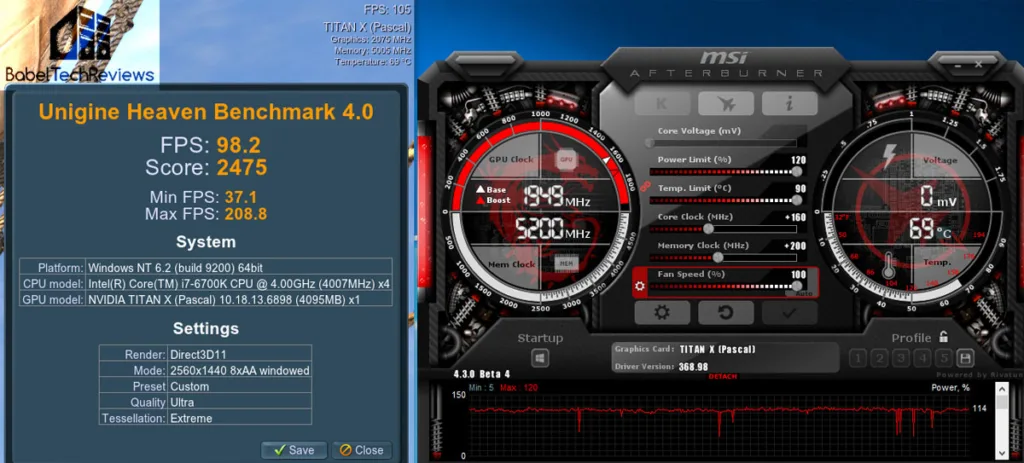Select profile slot 1
Viewport: 1024px width, 463px height.
858,358
